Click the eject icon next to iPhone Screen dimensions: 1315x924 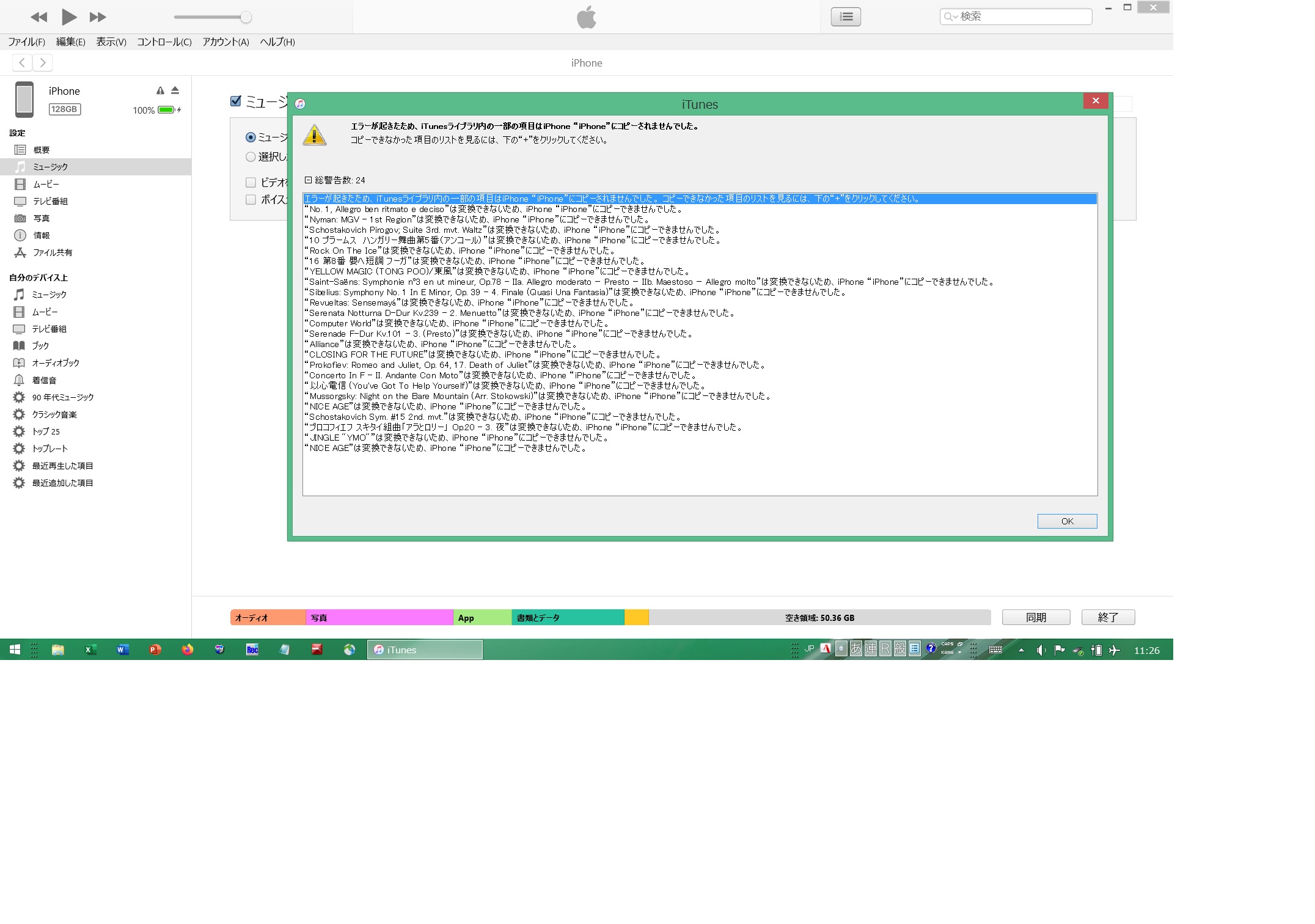[175, 90]
